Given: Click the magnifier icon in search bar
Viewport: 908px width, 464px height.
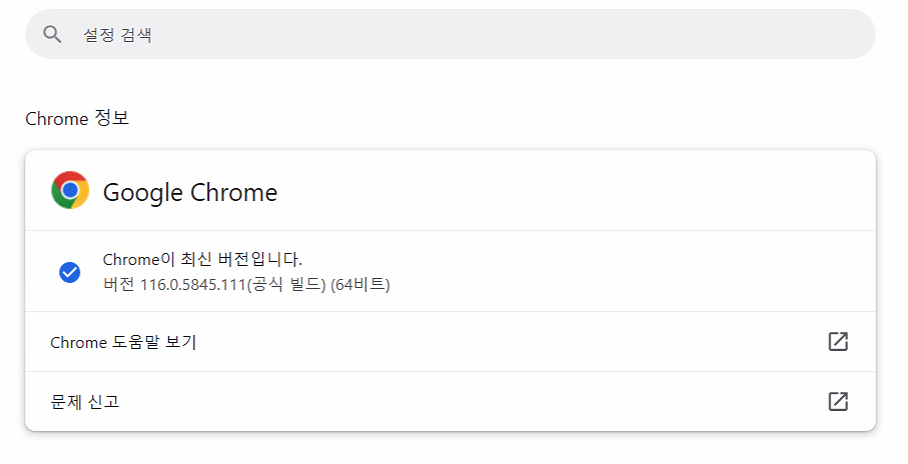Looking at the screenshot, I should pyautogui.click(x=53, y=34).
